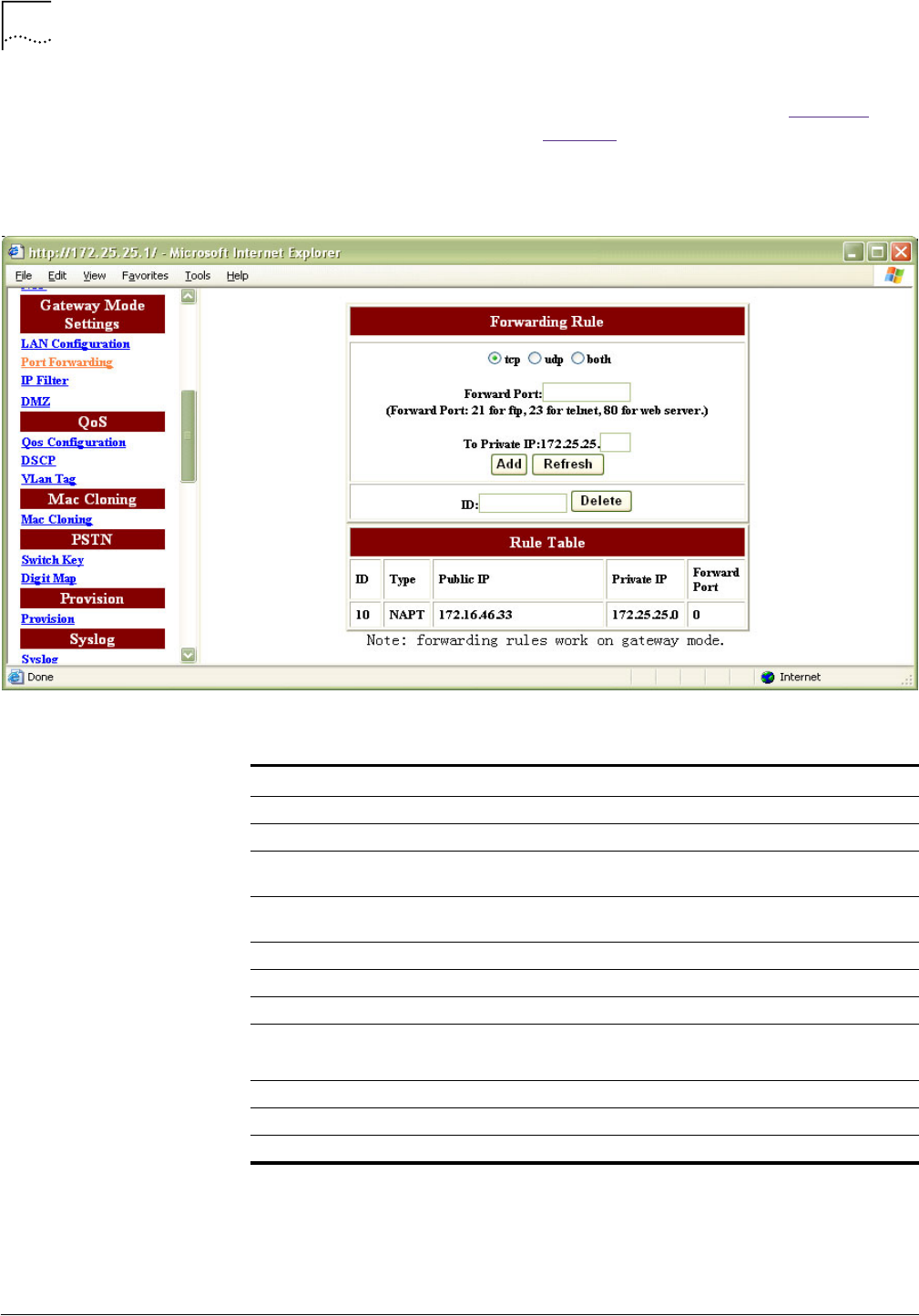Image resolution: width=919 pixels, height=1316 pixels.
Task: Focus the To Private IP last octet field
Action: (615, 443)
